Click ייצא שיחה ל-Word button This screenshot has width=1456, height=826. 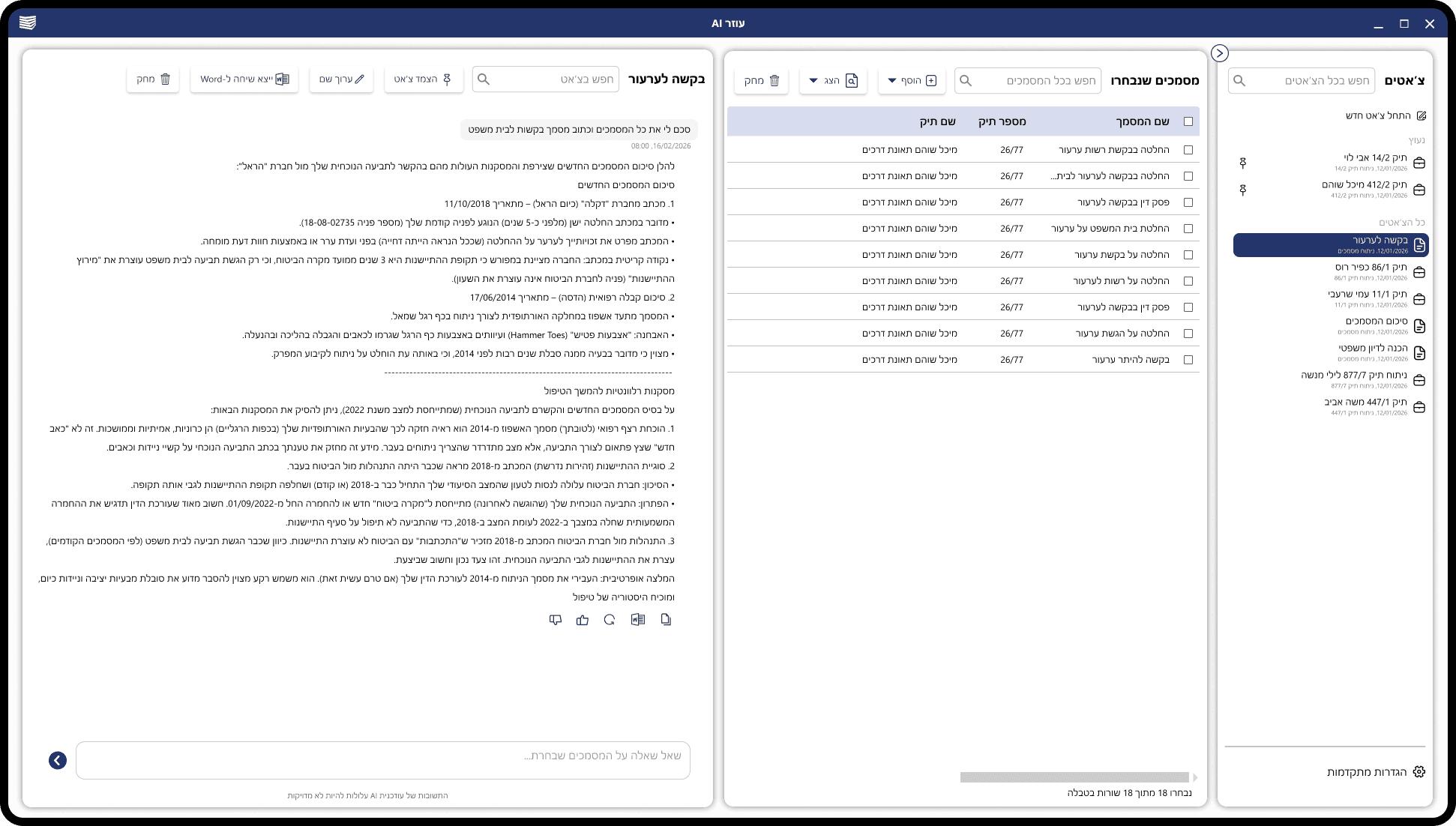[244, 79]
